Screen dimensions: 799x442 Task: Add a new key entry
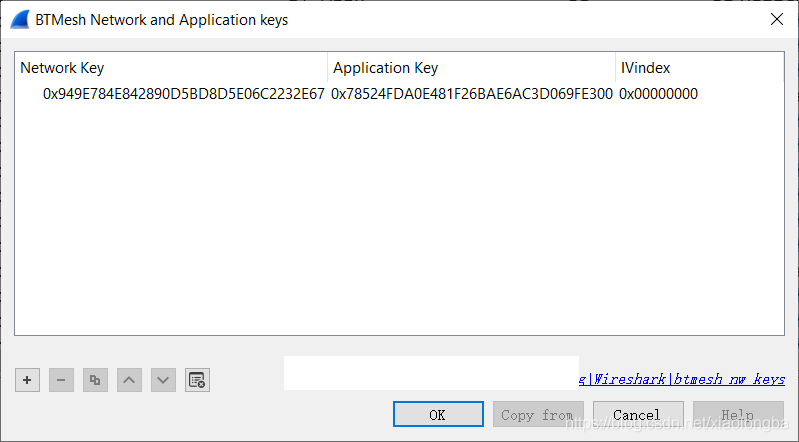27,380
